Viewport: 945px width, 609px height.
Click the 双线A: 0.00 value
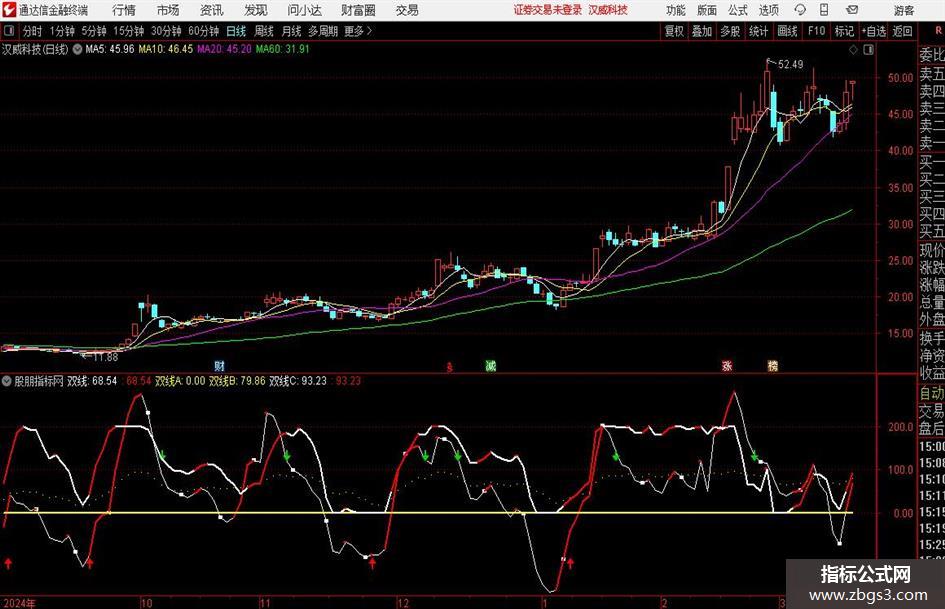tap(180, 381)
